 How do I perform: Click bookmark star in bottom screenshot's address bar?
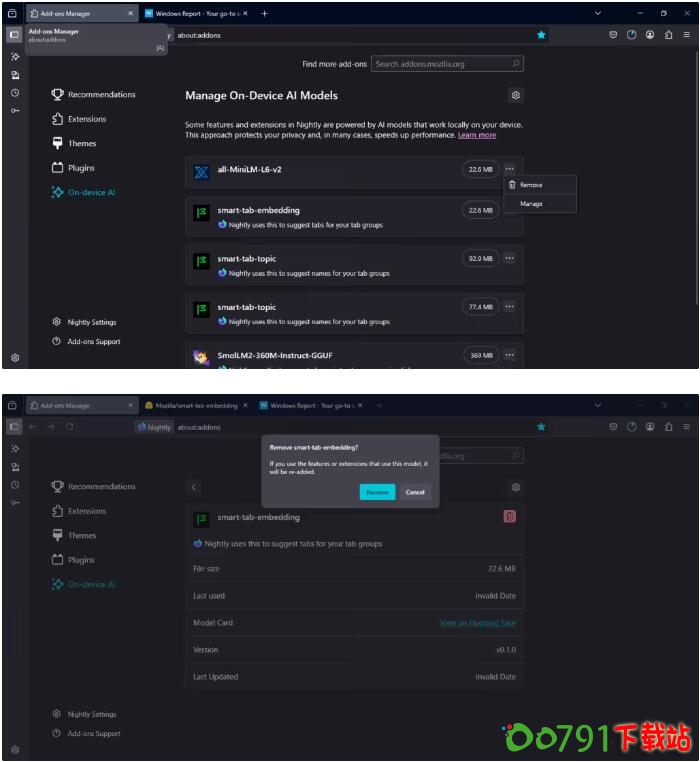541,427
